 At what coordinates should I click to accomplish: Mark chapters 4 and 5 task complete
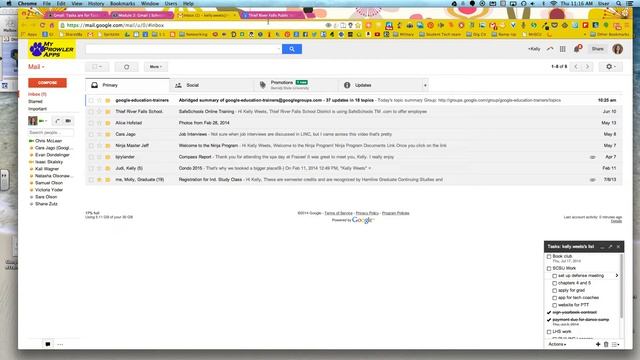pos(554,283)
